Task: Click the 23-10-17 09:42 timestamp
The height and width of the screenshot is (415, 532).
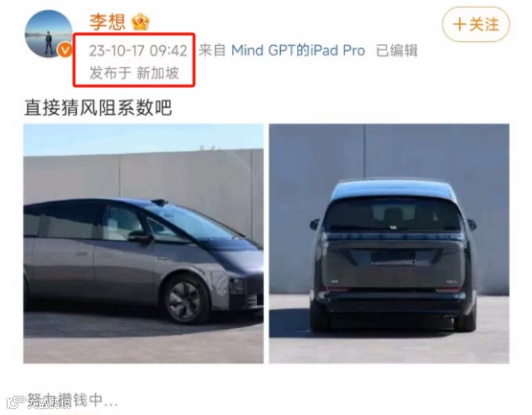Action: (138, 51)
